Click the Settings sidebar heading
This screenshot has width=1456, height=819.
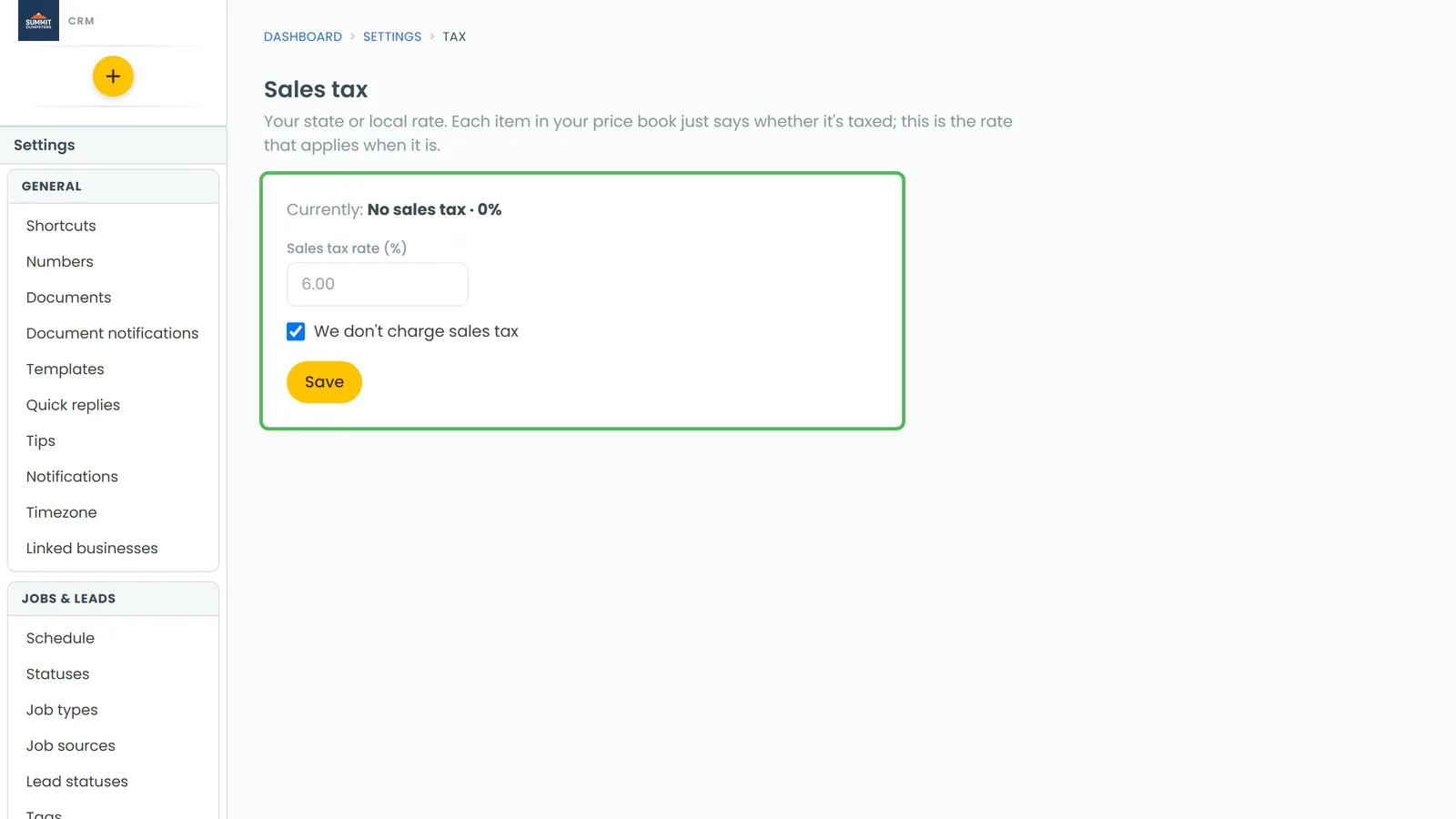click(45, 145)
